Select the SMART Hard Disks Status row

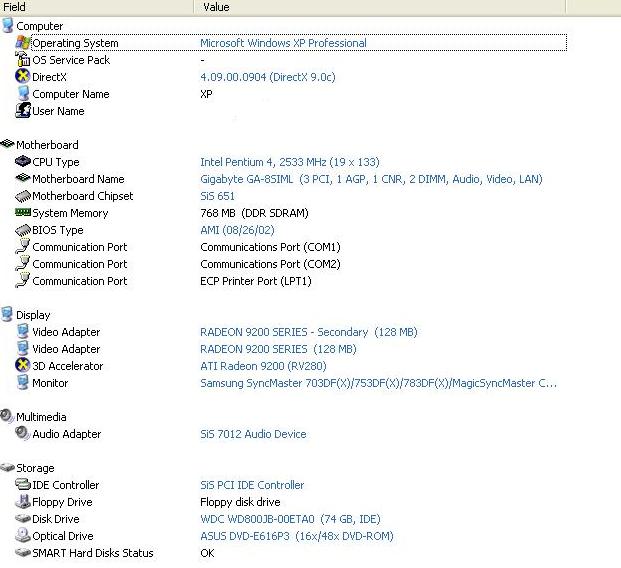92,553
